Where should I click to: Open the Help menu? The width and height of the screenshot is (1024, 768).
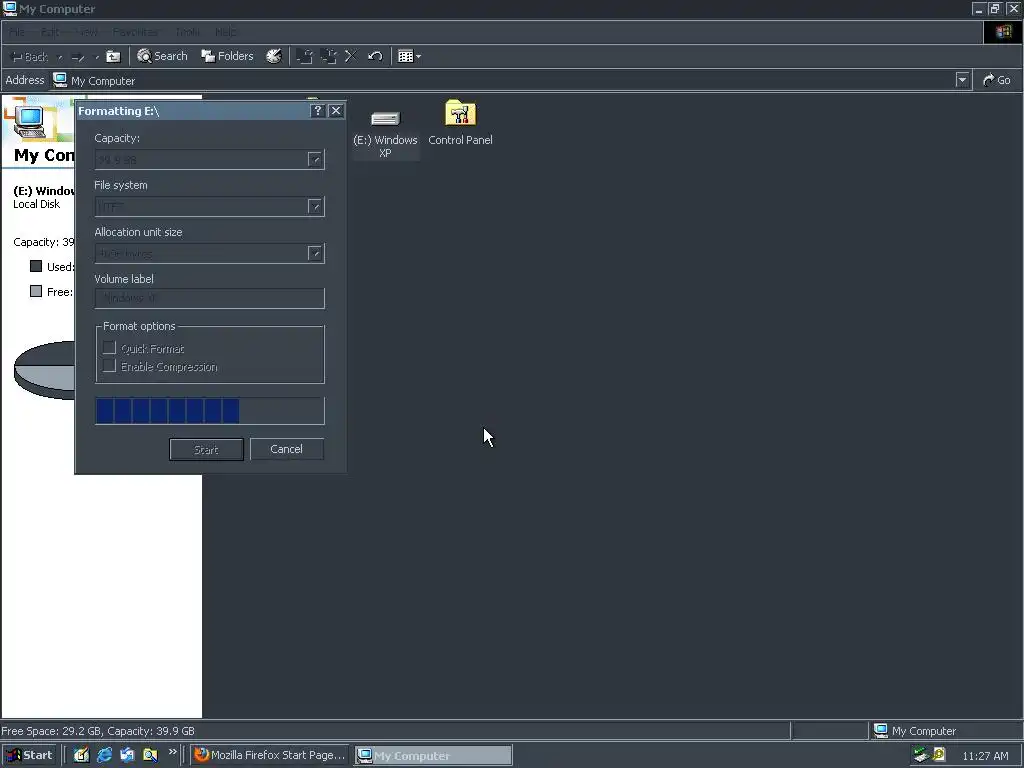(x=226, y=32)
